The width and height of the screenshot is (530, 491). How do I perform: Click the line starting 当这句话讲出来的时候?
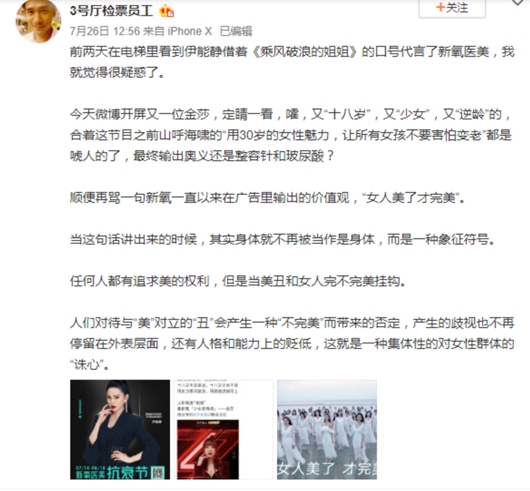pyautogui.click(x=283, y=239)
